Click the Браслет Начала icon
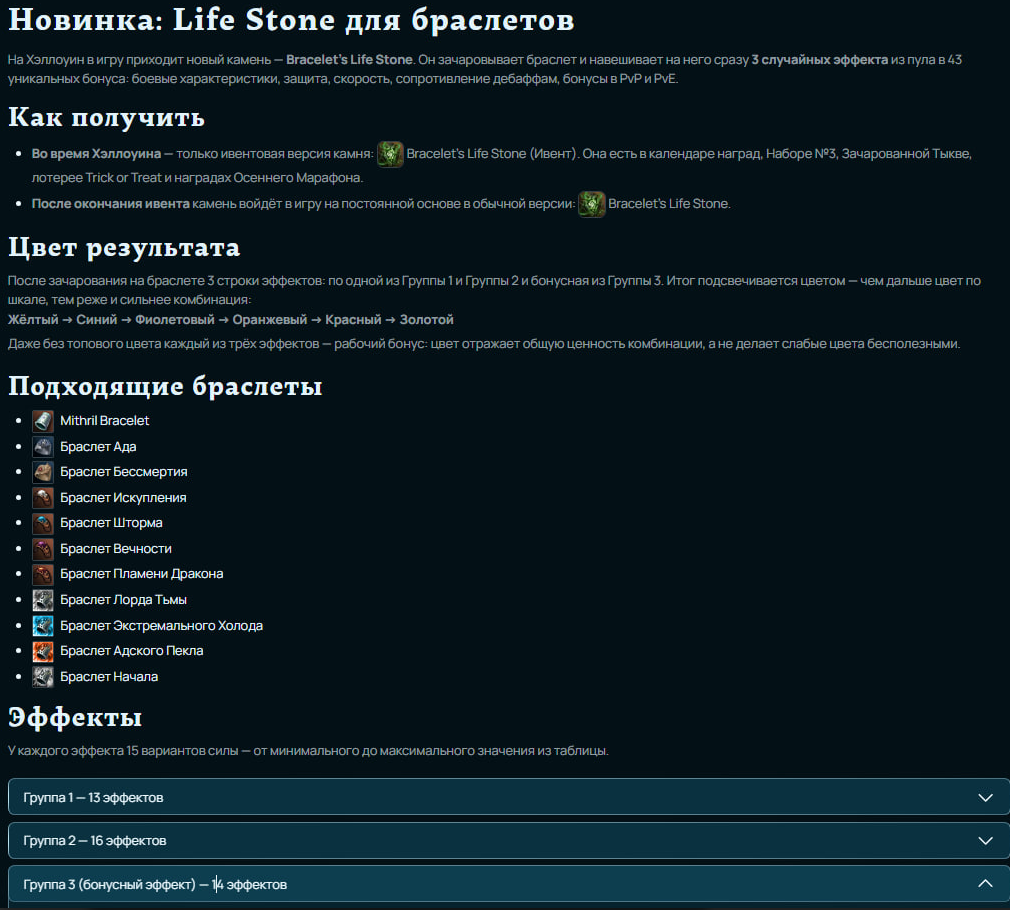1010x910 pixels. pos(43,677)
